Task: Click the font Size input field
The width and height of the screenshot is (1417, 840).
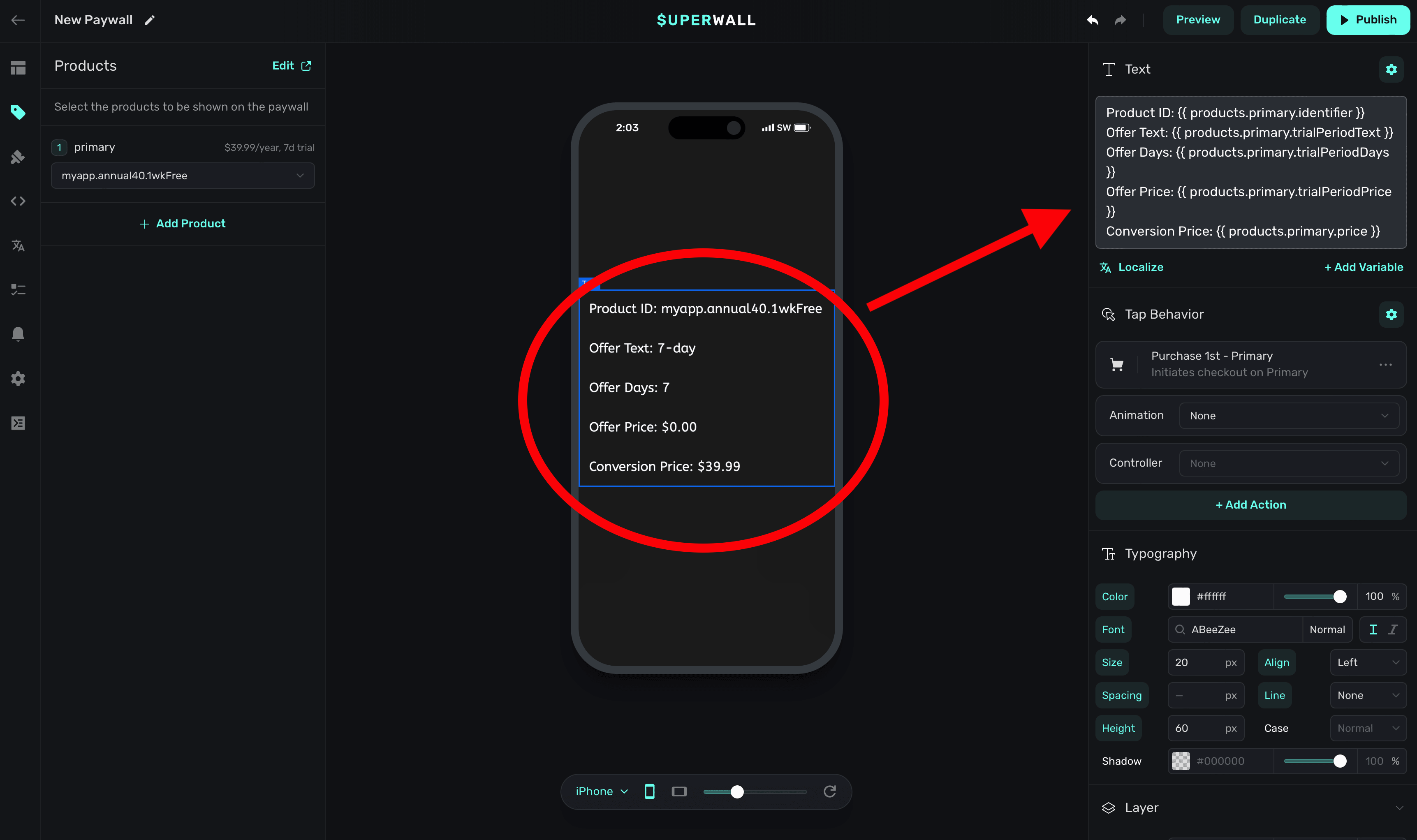Action: point(1196,662)
